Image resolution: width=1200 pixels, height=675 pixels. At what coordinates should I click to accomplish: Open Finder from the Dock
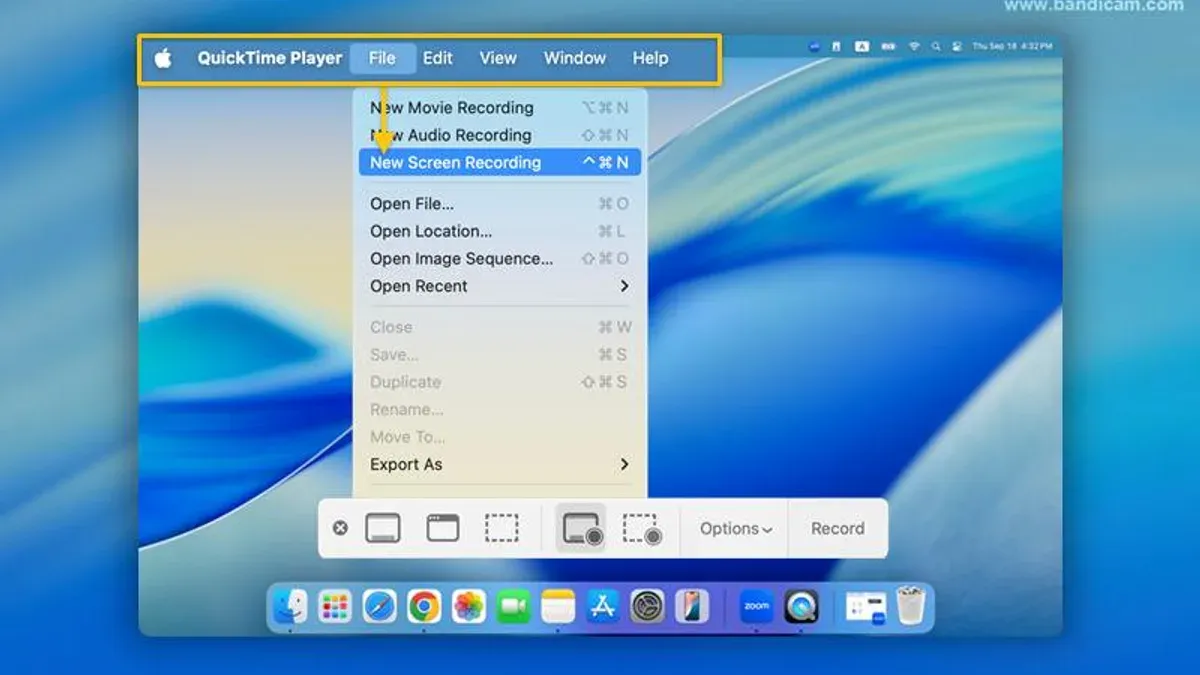point(290,606)
